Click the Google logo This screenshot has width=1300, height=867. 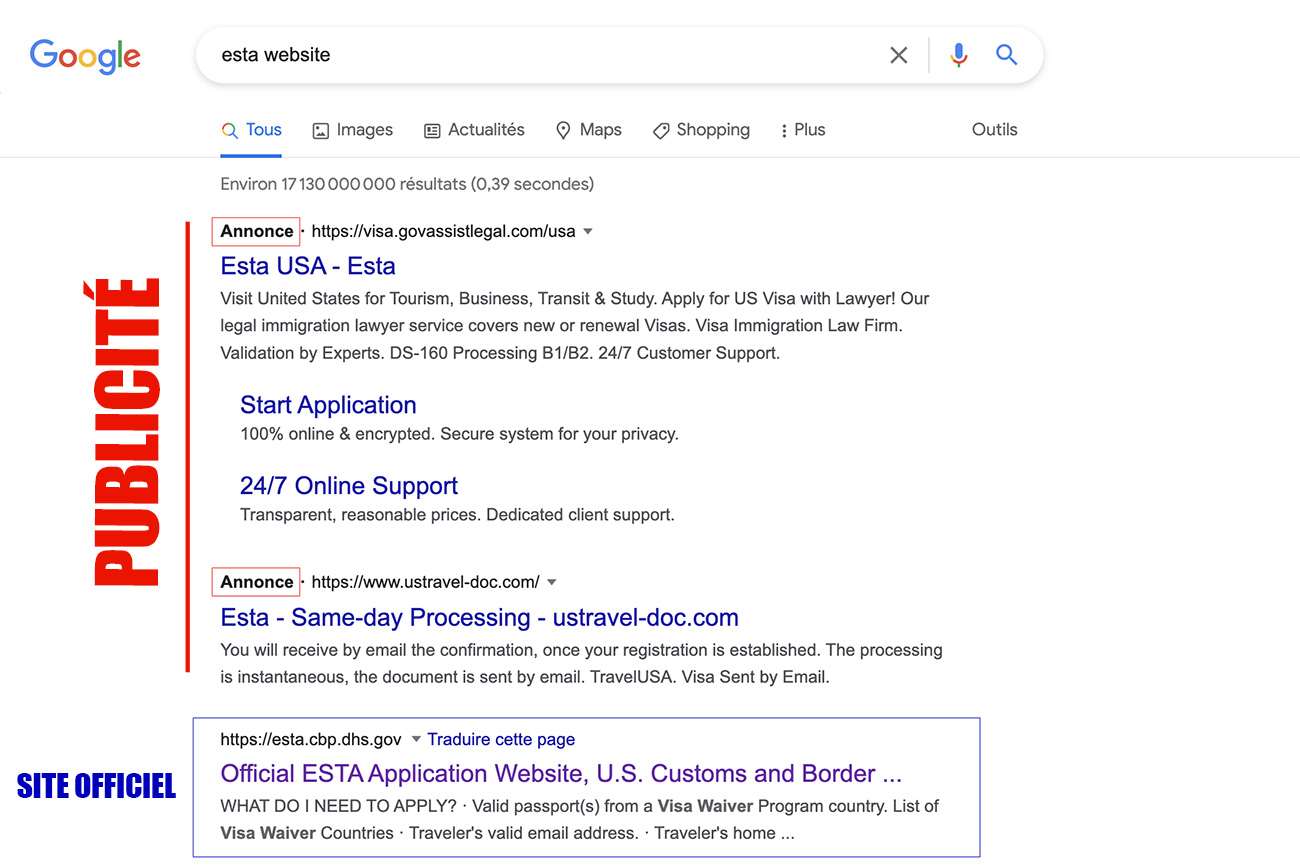click(x=85, y=56)
